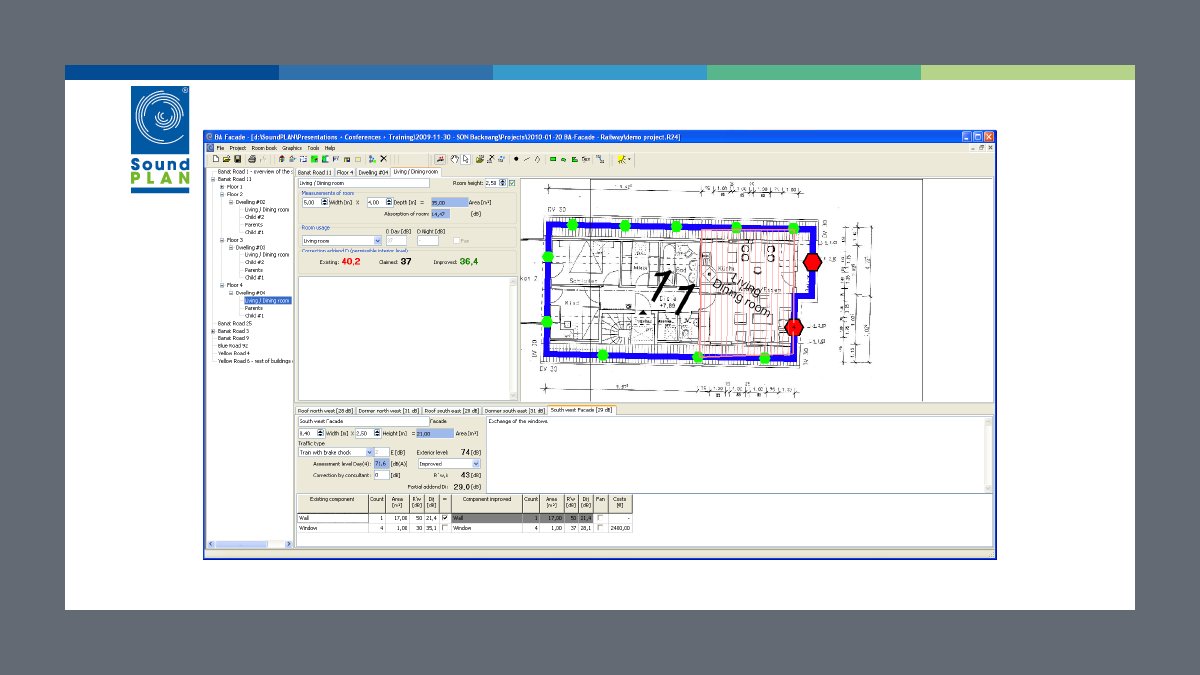Select the diagonal line drawing tool
Viewport: 1200px width, 675px height.
pyautogui.click(x=527, y=158)
